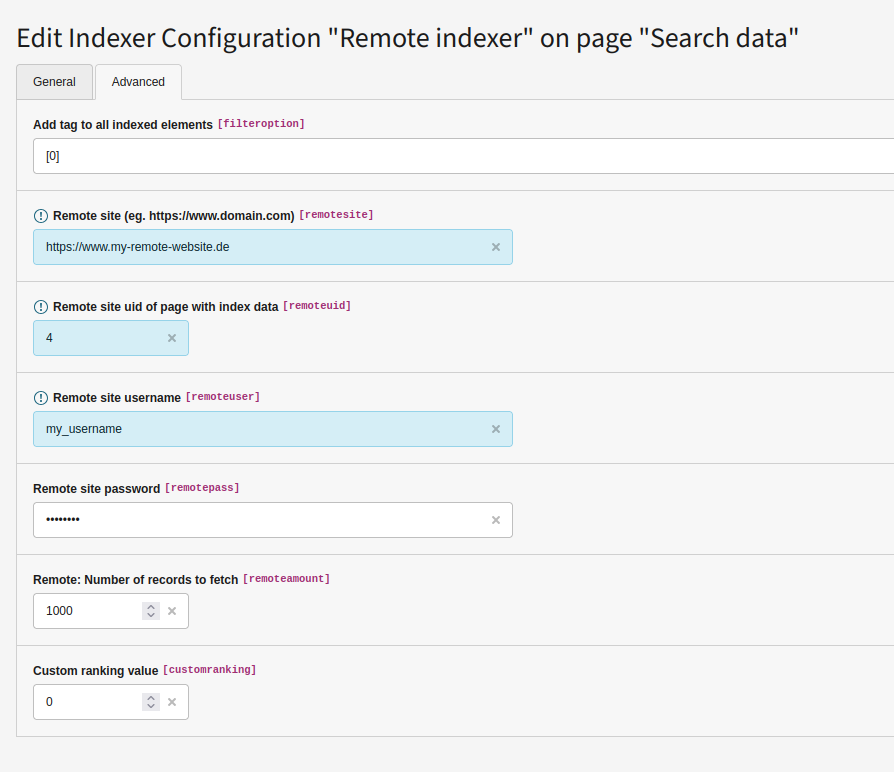This screenshot has width=894, height=772.
Task: Clear the remote uid value 4
Action: (x=172, y=338)
